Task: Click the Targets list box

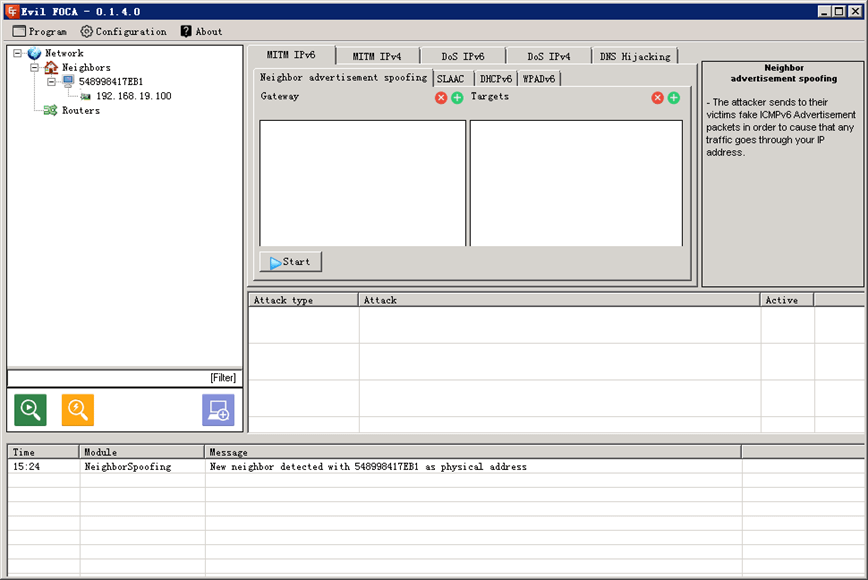Action: tap(576, 183)
